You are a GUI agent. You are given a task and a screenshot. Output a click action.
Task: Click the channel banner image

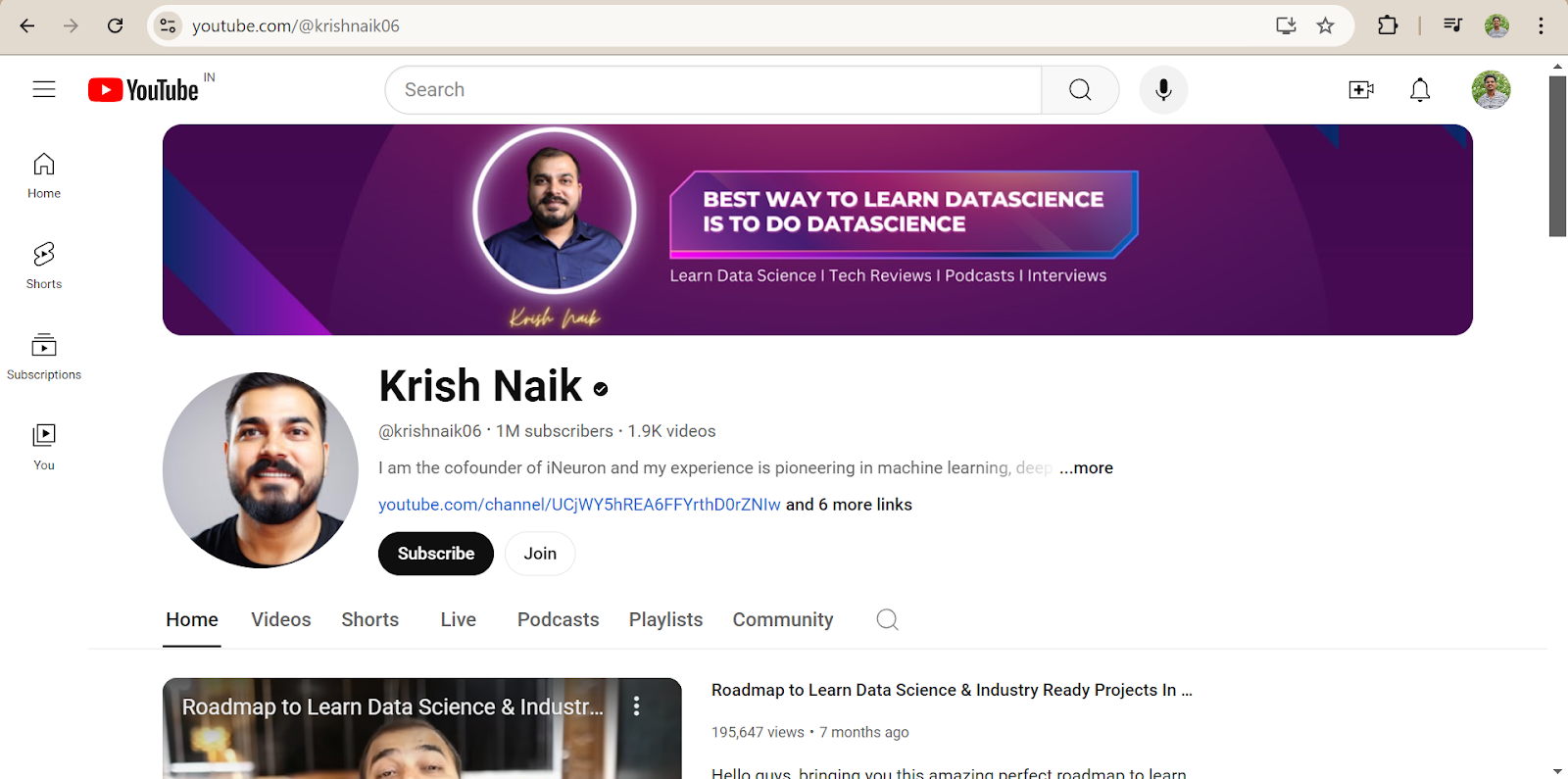pos(817,229)
